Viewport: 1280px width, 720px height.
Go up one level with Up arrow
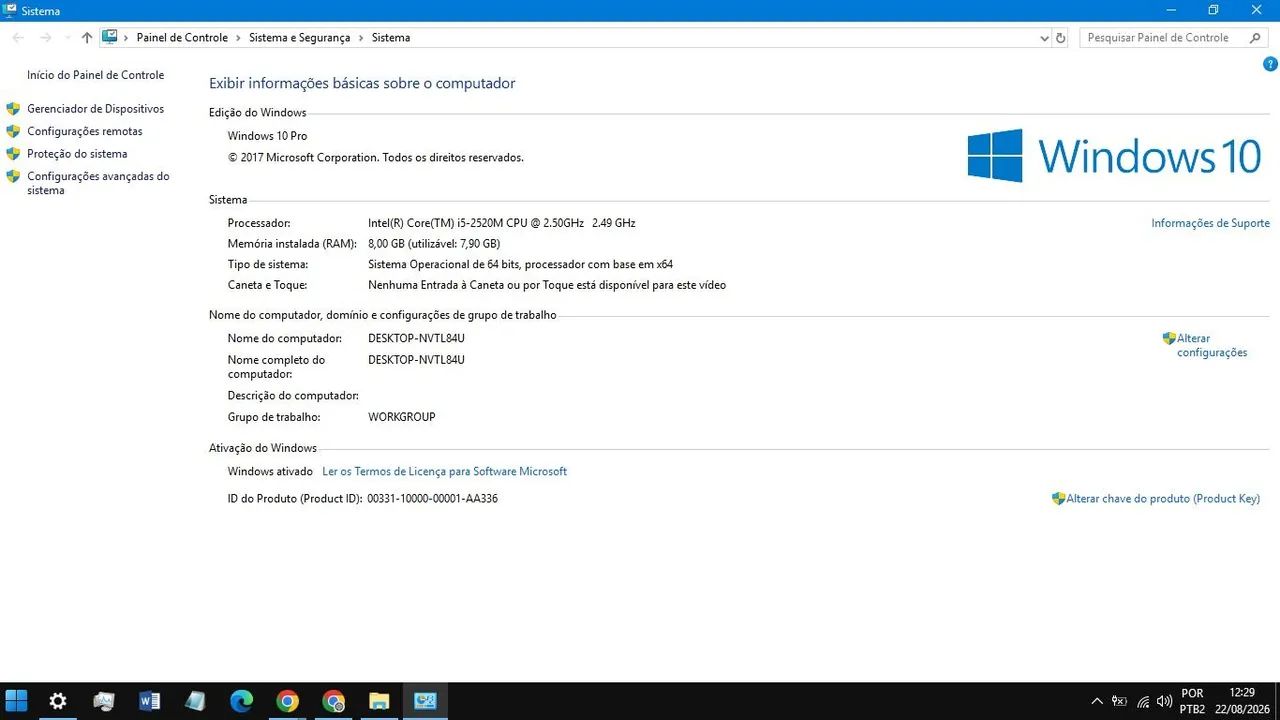coord(87,37)
